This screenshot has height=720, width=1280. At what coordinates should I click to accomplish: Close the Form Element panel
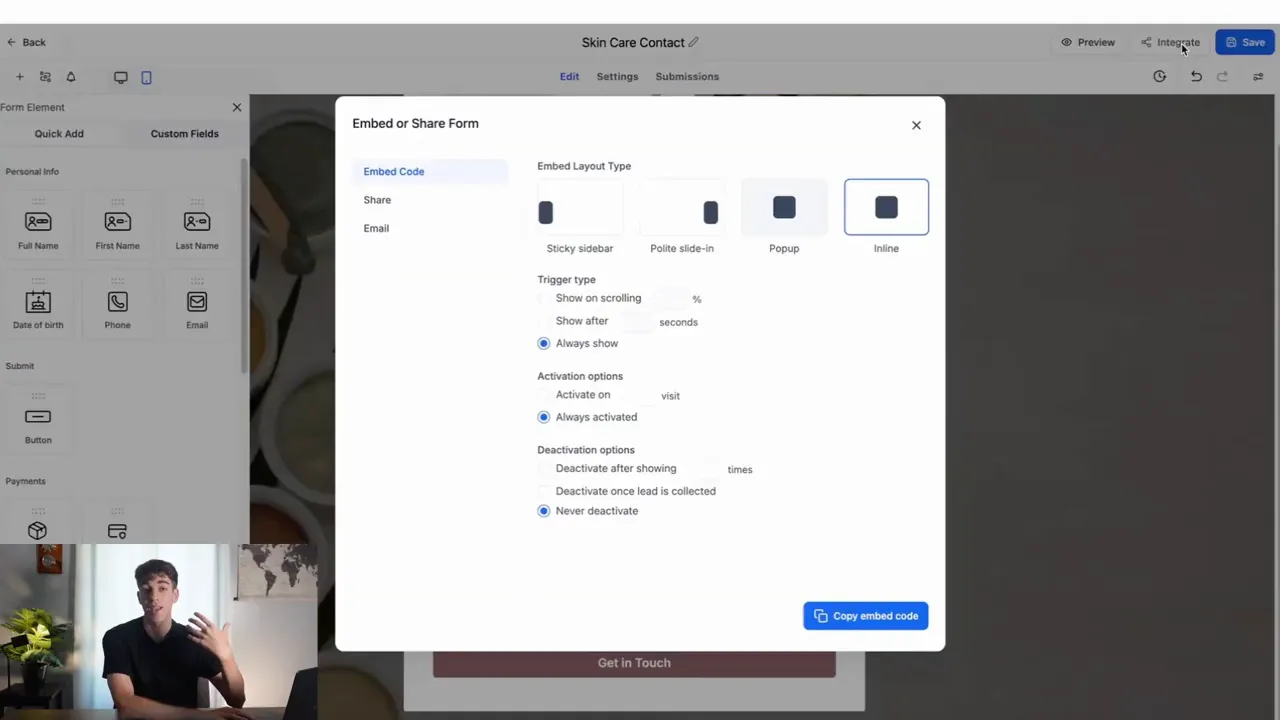click(237, 107)
